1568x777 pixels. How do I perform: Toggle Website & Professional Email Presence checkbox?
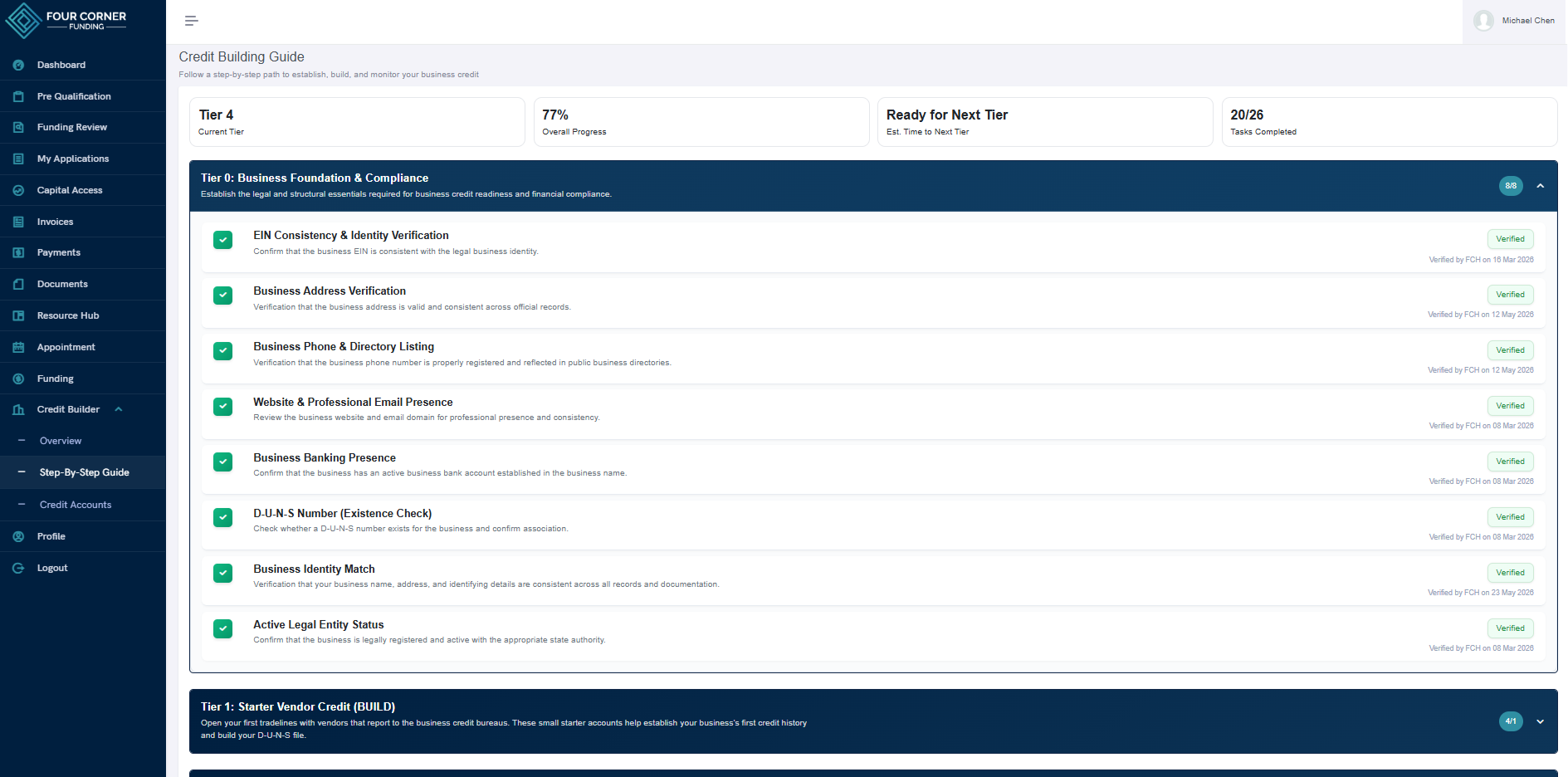coord(222,407)
